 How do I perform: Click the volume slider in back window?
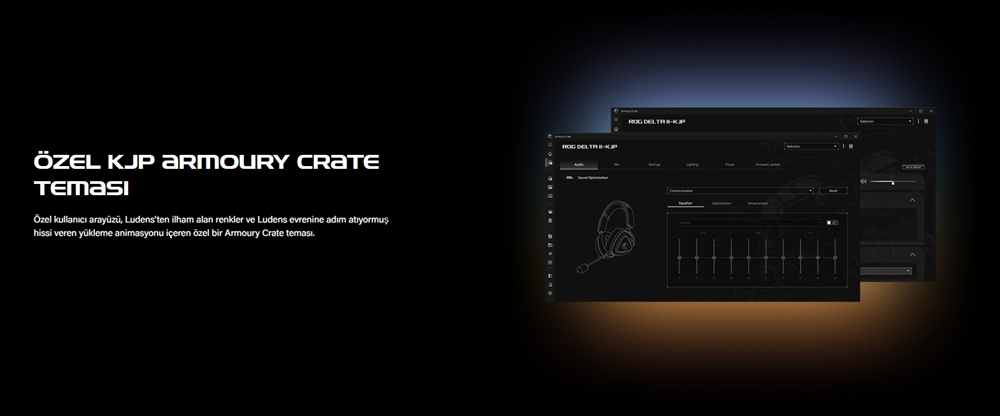[x=893, y=182]
